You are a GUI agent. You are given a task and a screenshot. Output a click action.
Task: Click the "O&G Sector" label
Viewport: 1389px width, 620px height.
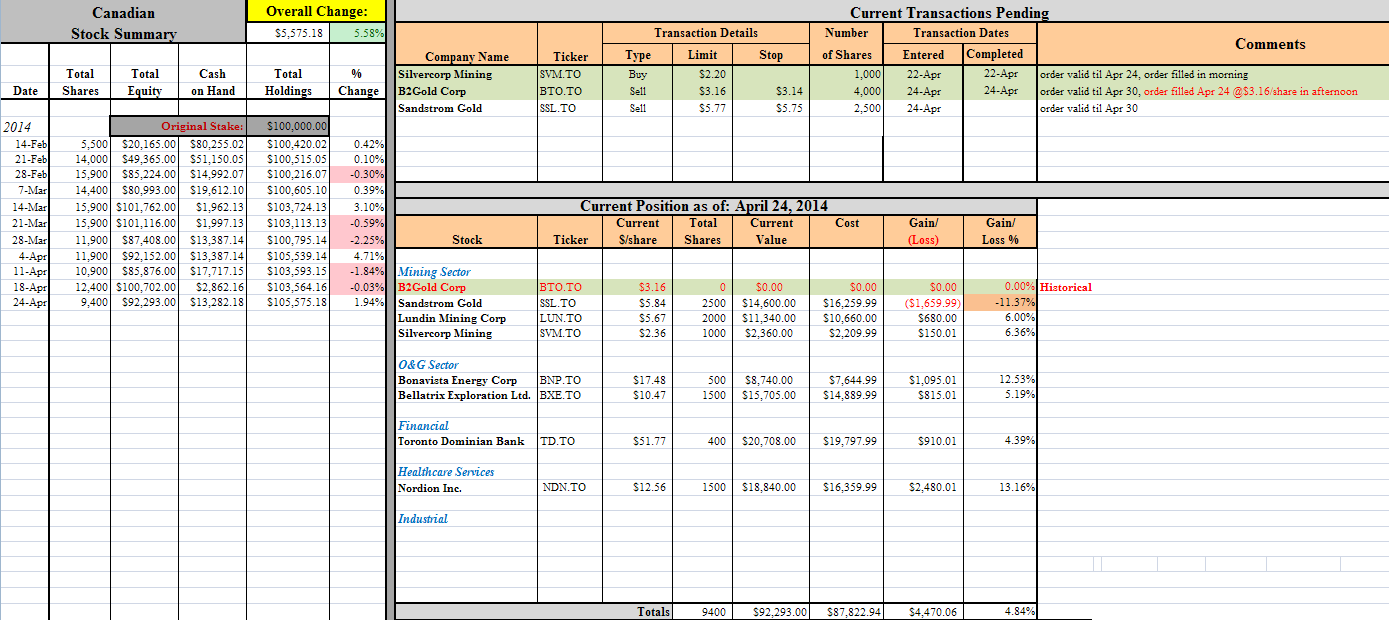pos(429,365)
